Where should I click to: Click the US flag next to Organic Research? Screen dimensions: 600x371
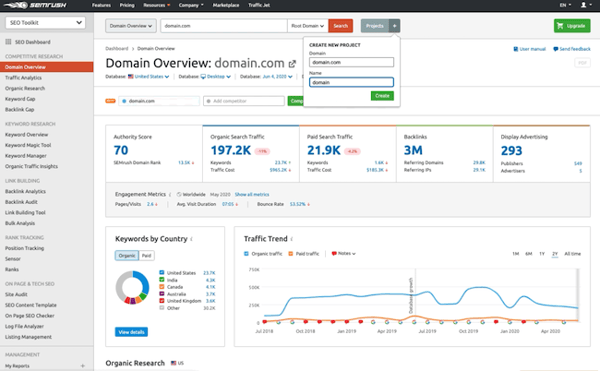173,363
